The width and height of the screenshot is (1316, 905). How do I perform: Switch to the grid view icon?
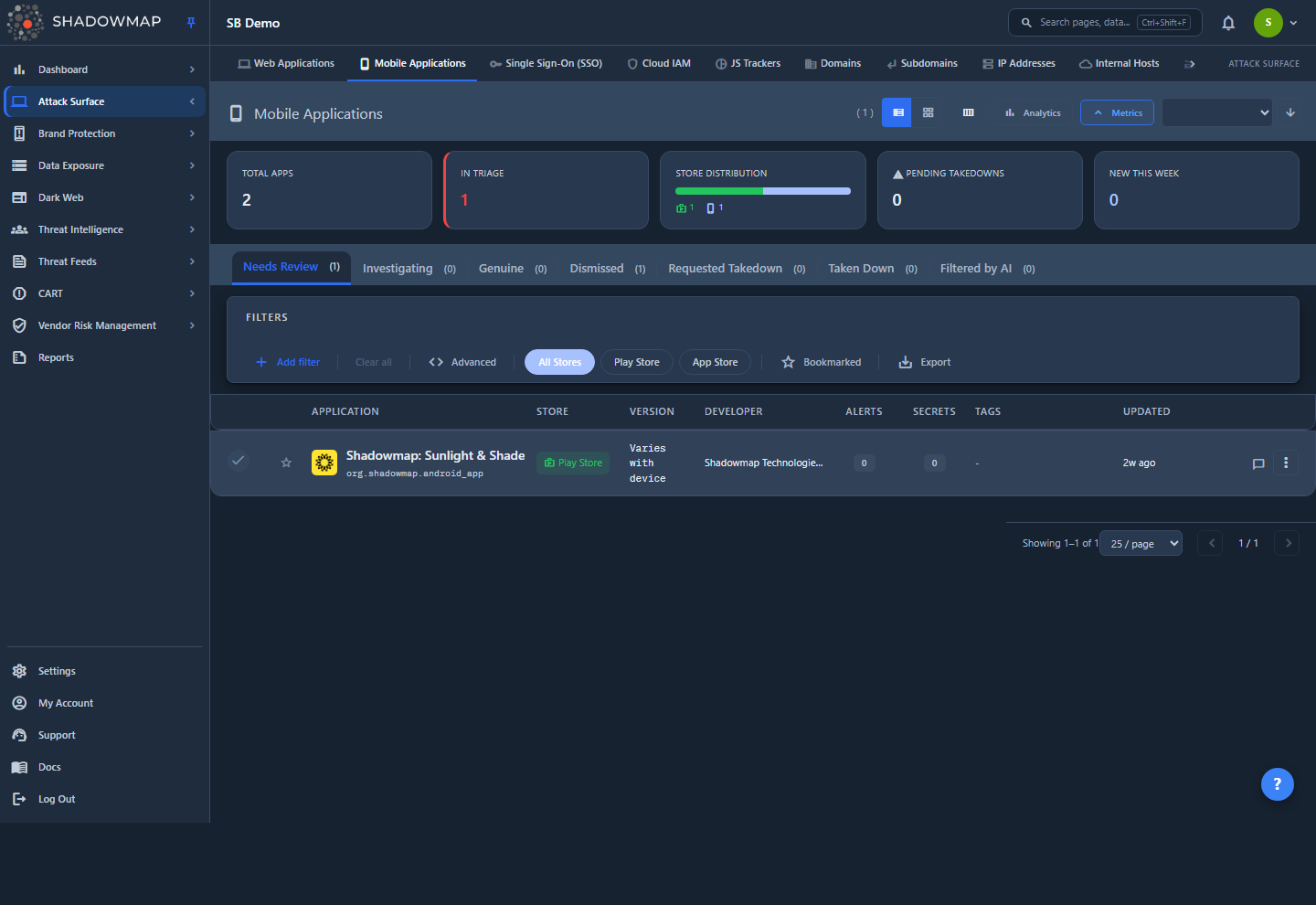929,112
